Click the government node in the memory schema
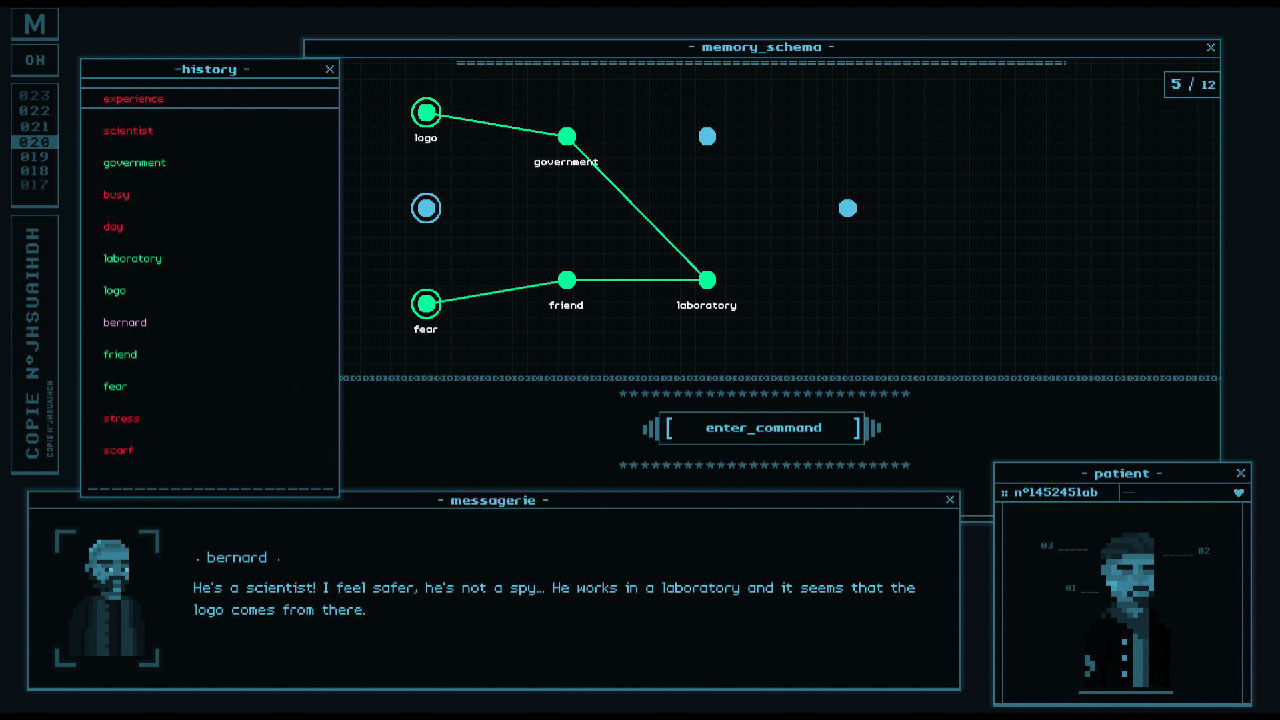Image resolution: width=1280 pixels, height=720 pixels. 567,136
